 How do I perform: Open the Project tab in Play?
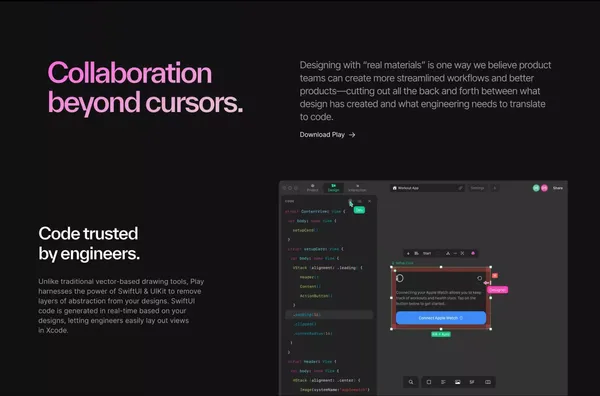[312, 188]
